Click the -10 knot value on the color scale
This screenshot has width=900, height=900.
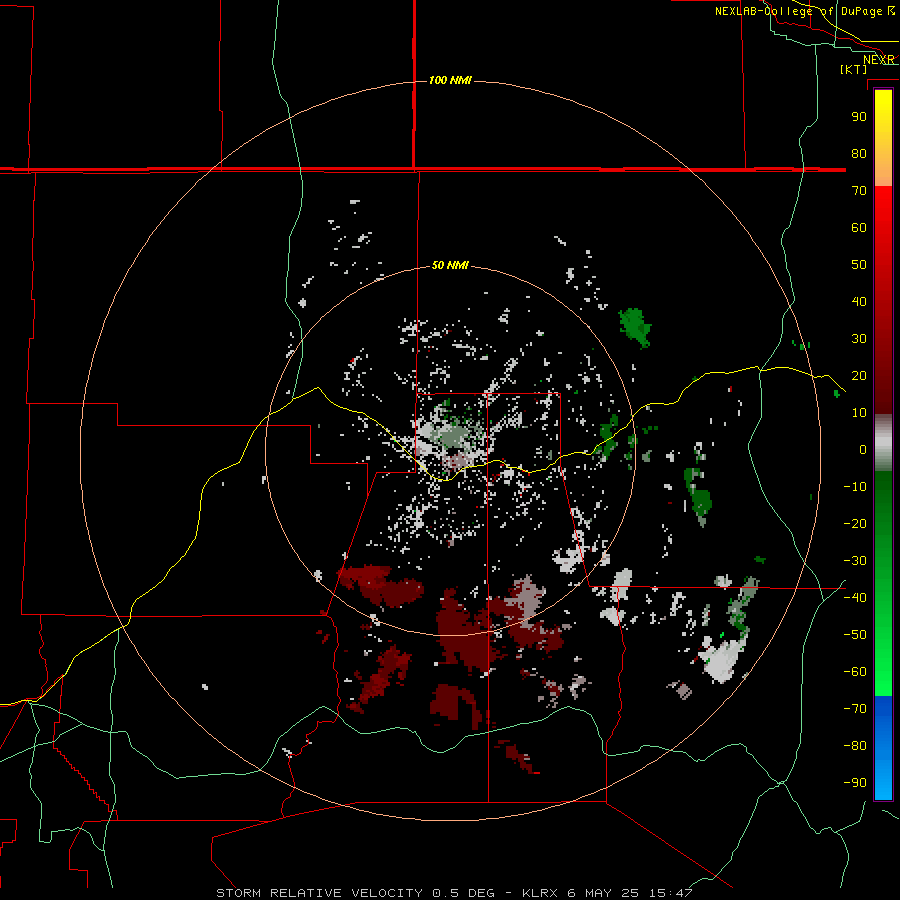pos(855,487)
